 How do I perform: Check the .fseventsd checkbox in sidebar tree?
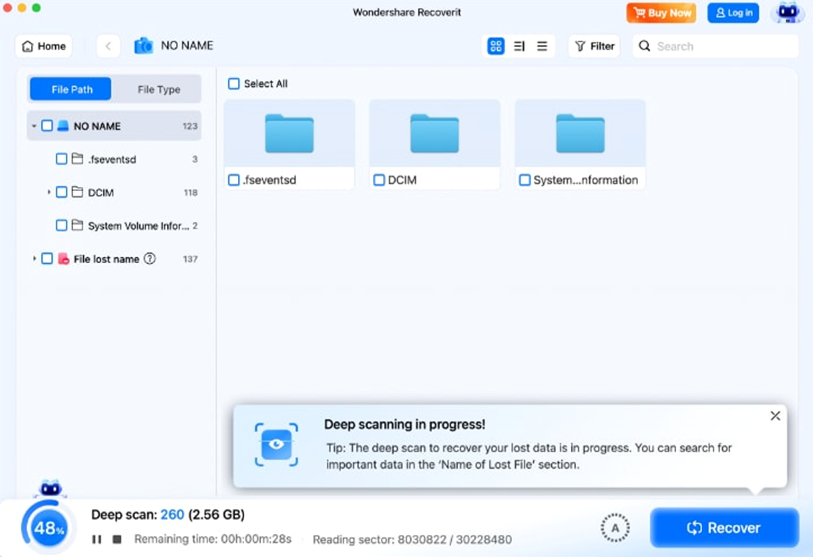61,159
